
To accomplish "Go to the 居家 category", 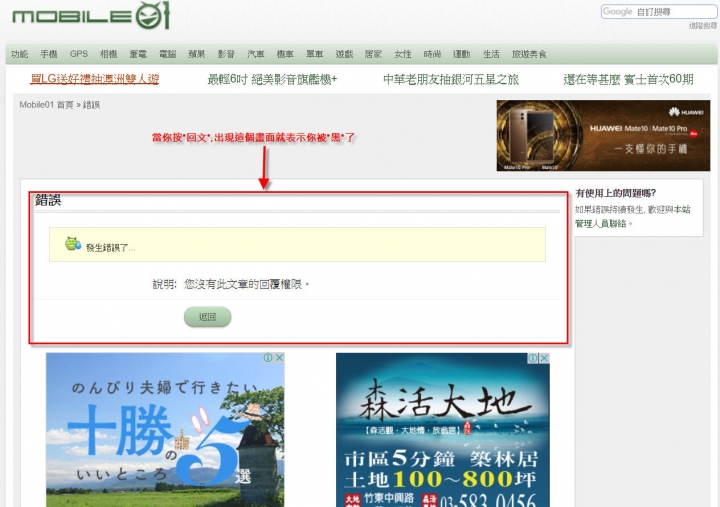I will [373, 54].
